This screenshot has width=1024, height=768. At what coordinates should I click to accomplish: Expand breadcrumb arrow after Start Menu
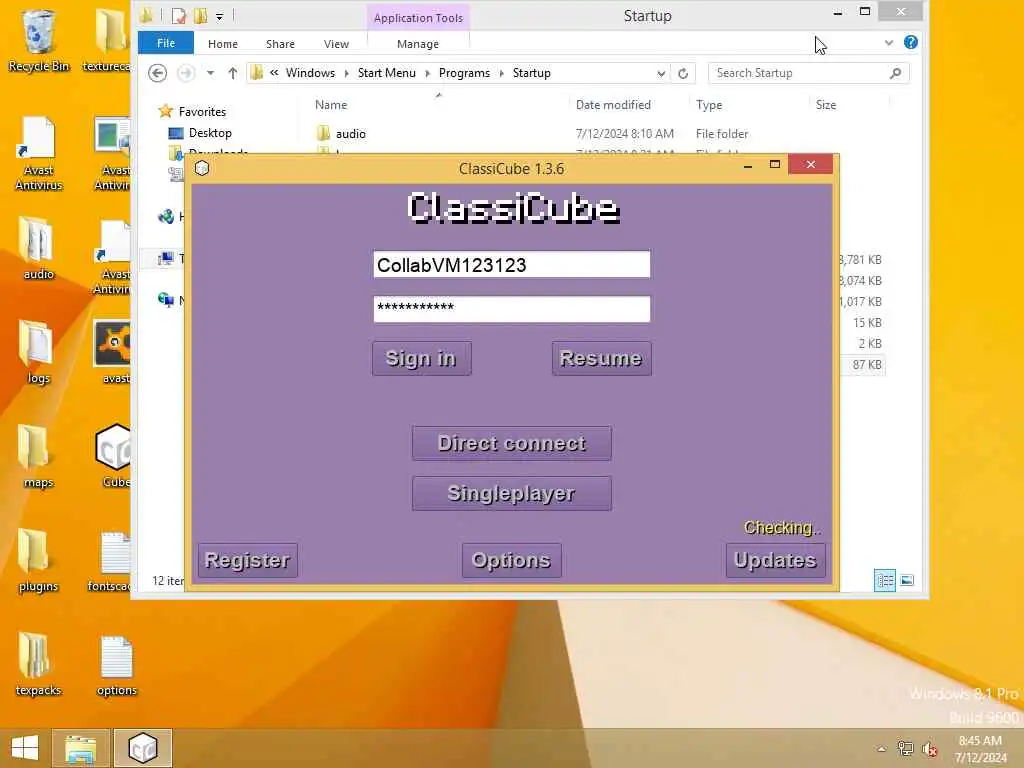point(428,73)
